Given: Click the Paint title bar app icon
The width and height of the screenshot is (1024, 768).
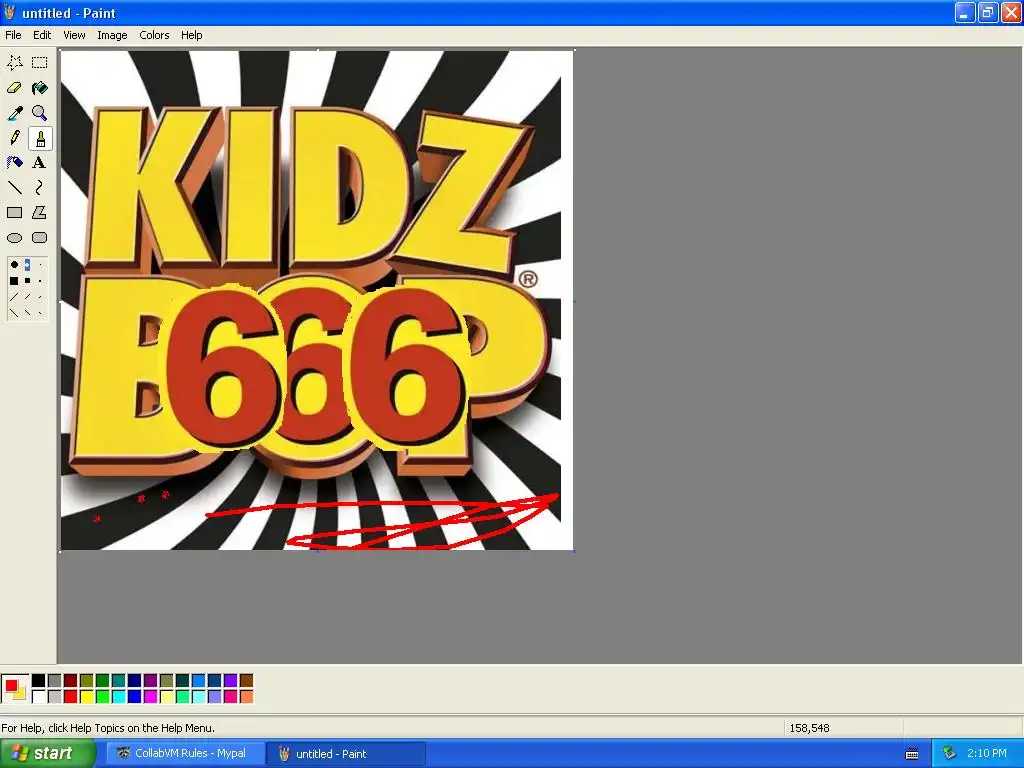Looking at the screenshot, I should (10, 12).
